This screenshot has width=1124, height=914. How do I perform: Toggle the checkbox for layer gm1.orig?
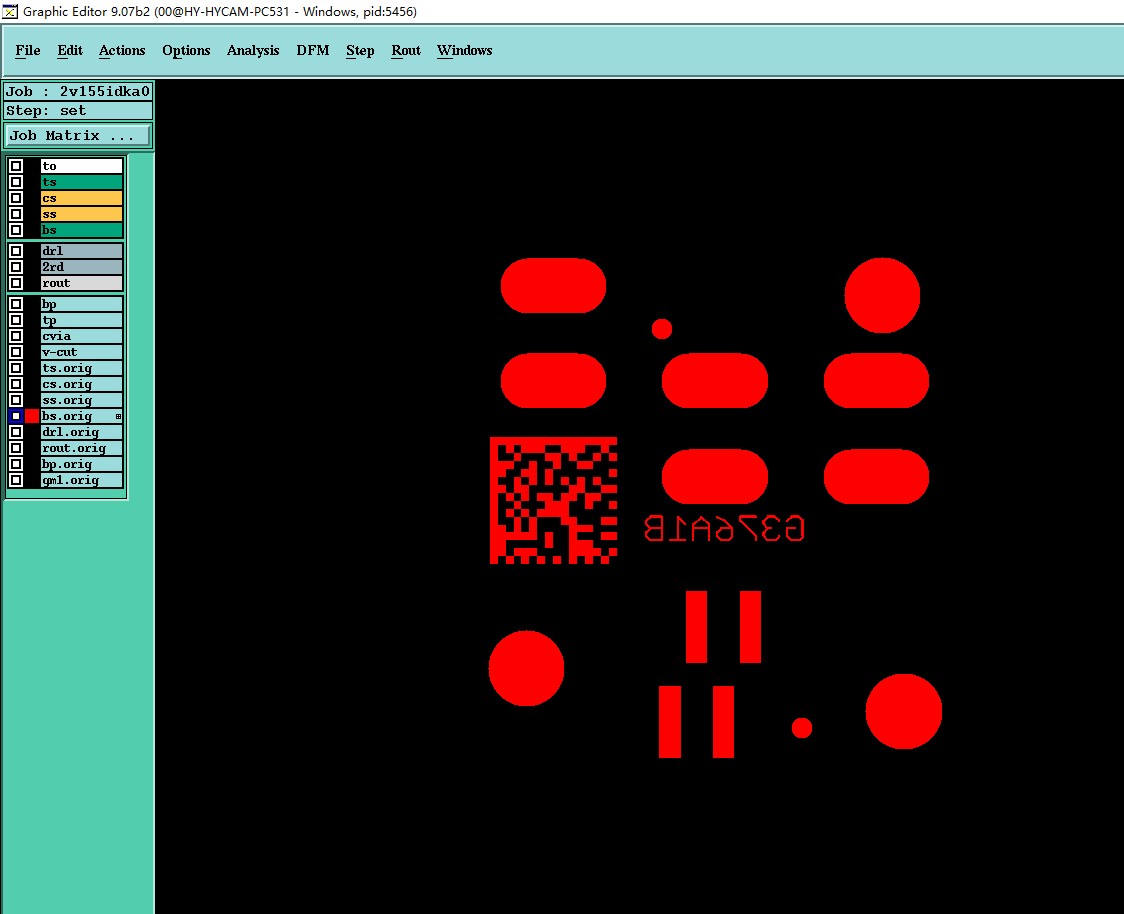[16, 480]
